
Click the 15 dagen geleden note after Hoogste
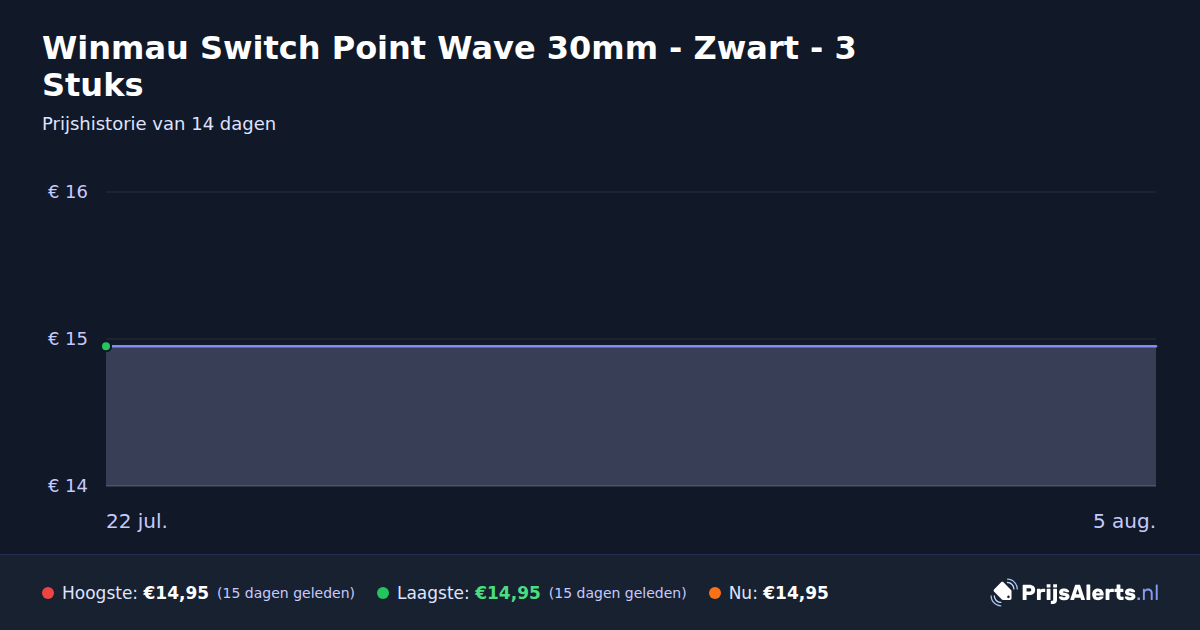tap(286, 593)
